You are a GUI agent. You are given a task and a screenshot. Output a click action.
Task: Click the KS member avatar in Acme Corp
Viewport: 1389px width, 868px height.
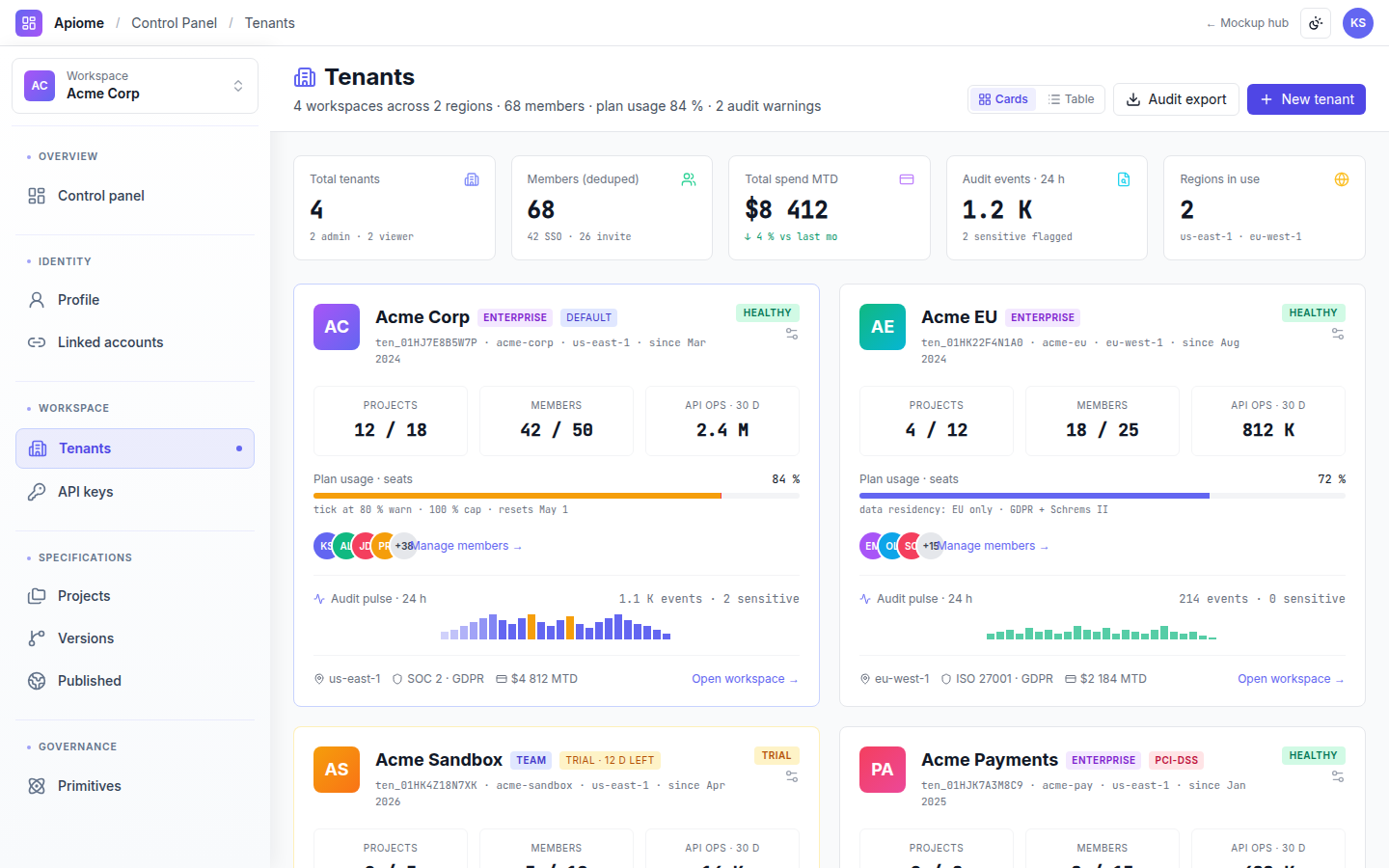(x=325, y=546)
